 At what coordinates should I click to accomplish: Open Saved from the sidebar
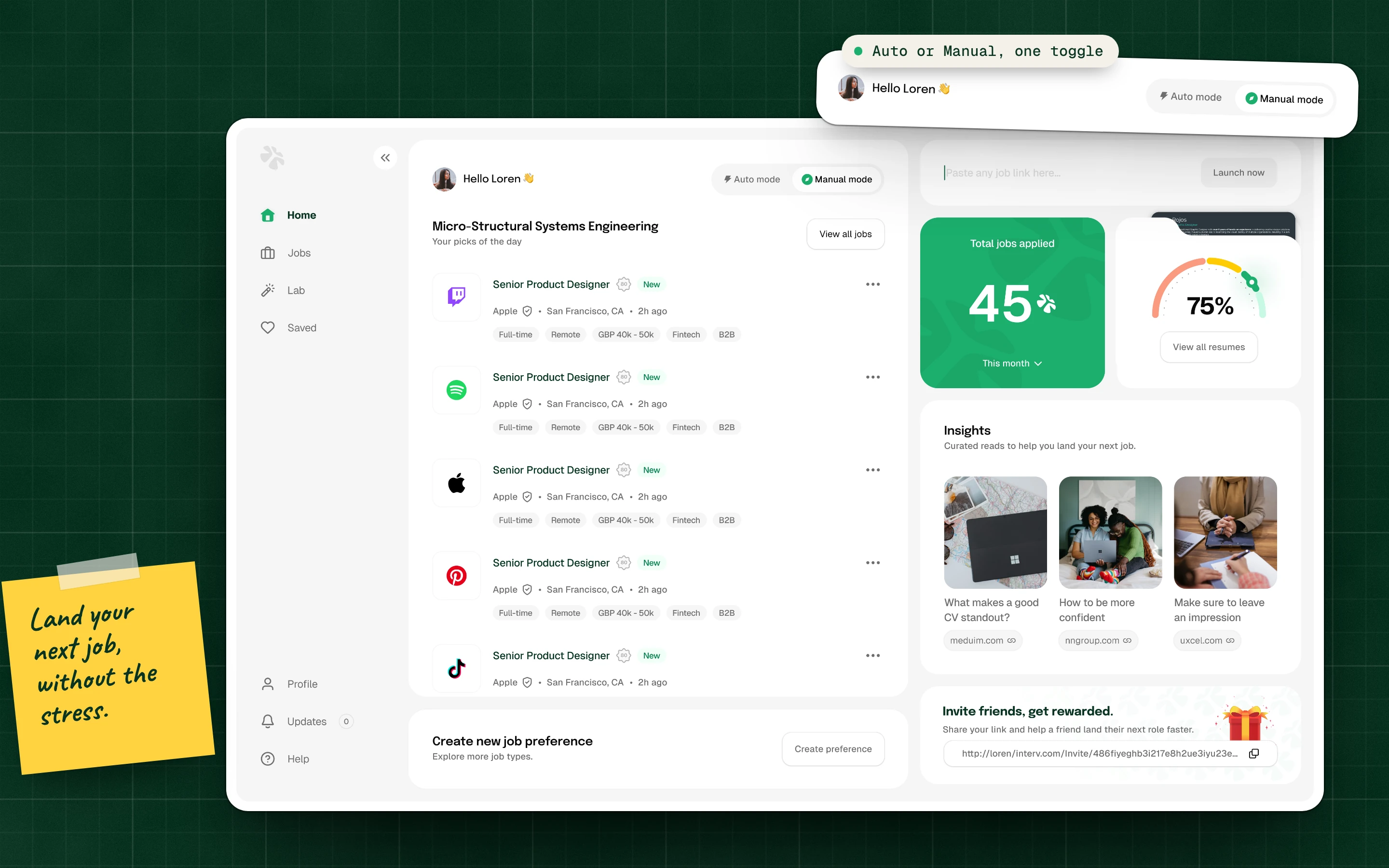pyautogui.click(x=289, y=328)
